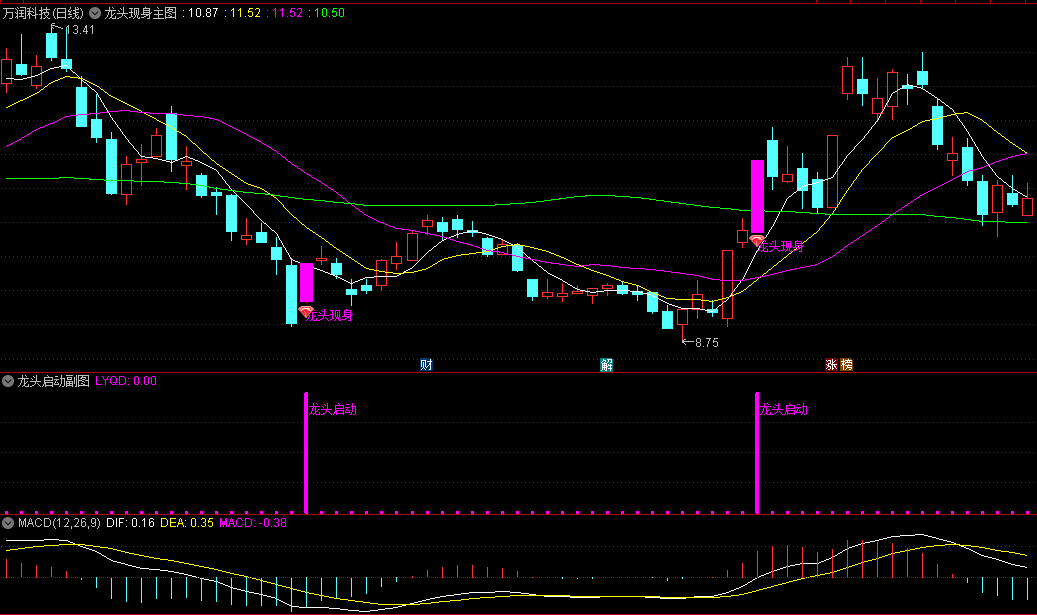Screen dimensions: 1037x615
Task: Click the first 龙头启动 text label
Action: [x=333, y=409]
